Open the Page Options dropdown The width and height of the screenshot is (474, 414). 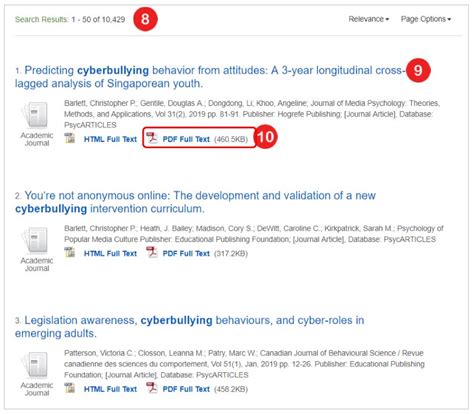(x=426, y=19)
